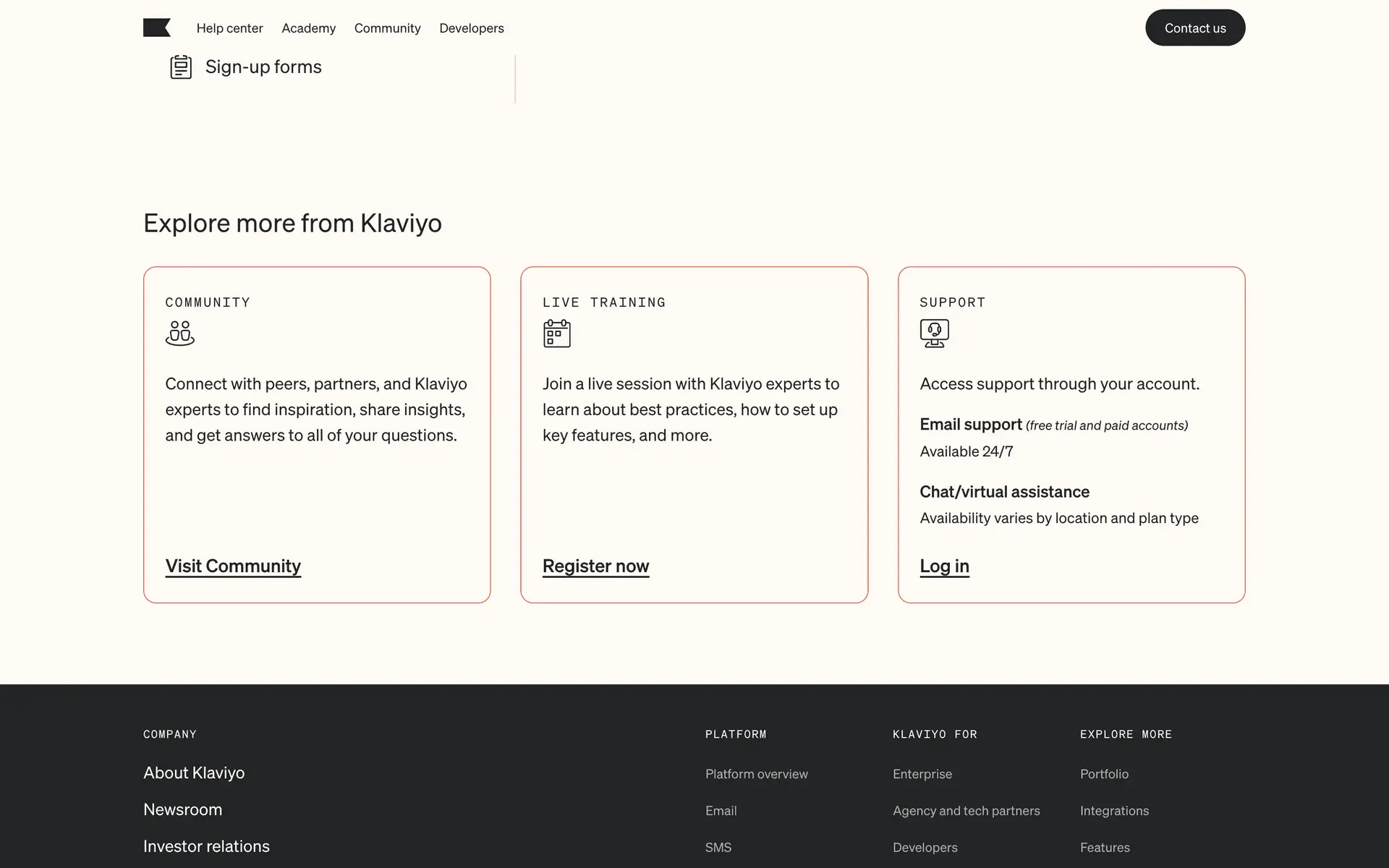The image size is (1389, 868).
Task: Go to Newsroom in the footer
Action: (x=182, y=809)
